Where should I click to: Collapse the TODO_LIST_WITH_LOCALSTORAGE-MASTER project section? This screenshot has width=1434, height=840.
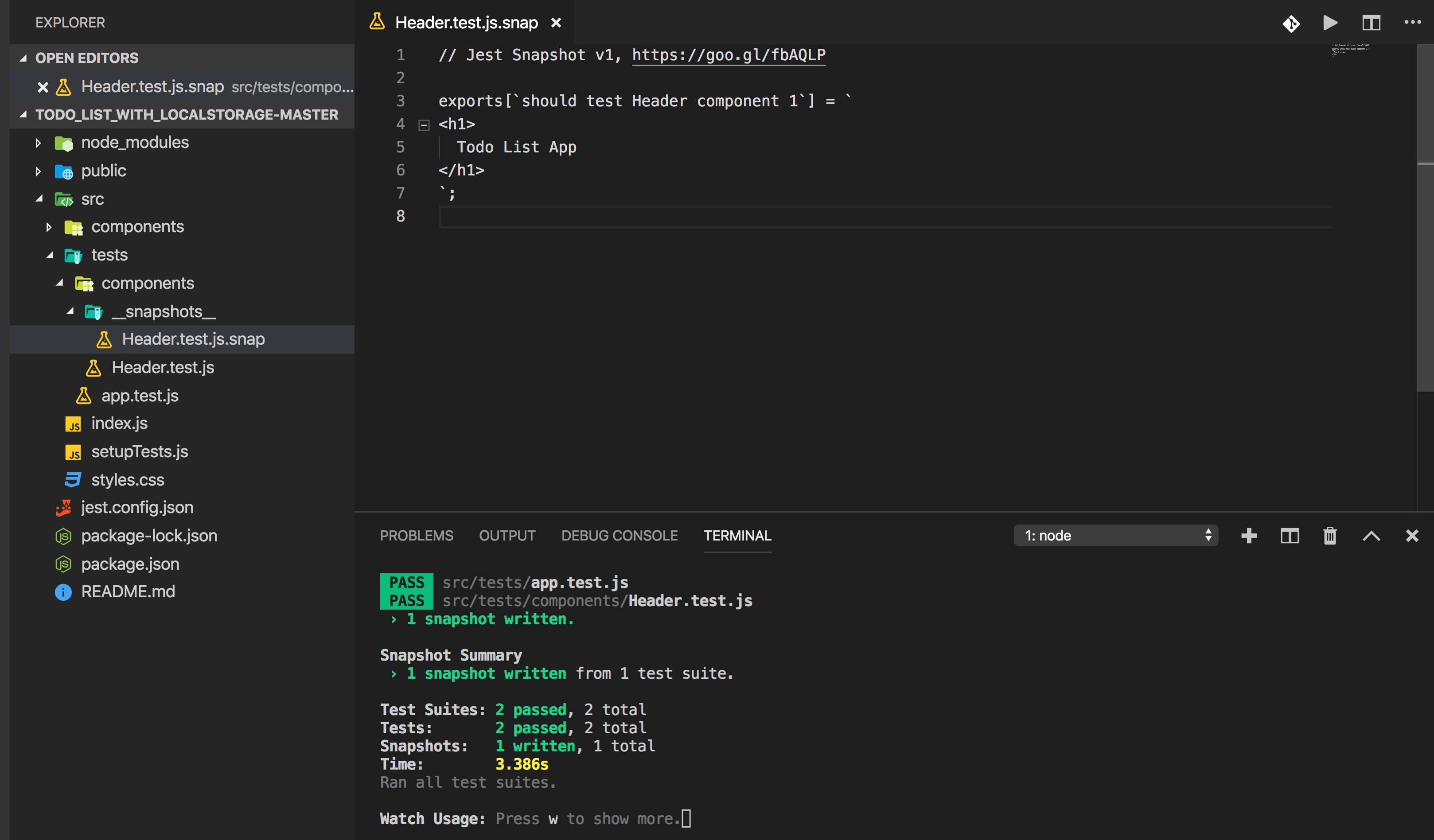pos(23,115)
